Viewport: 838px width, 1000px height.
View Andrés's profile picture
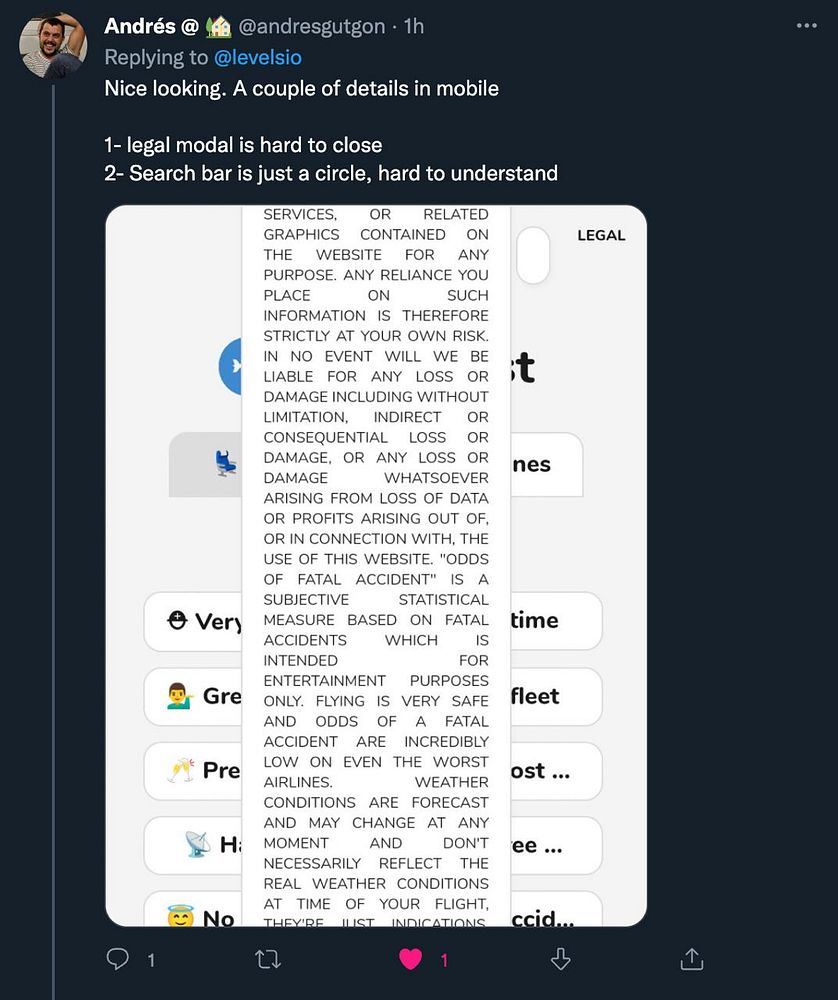coord(53,45)
